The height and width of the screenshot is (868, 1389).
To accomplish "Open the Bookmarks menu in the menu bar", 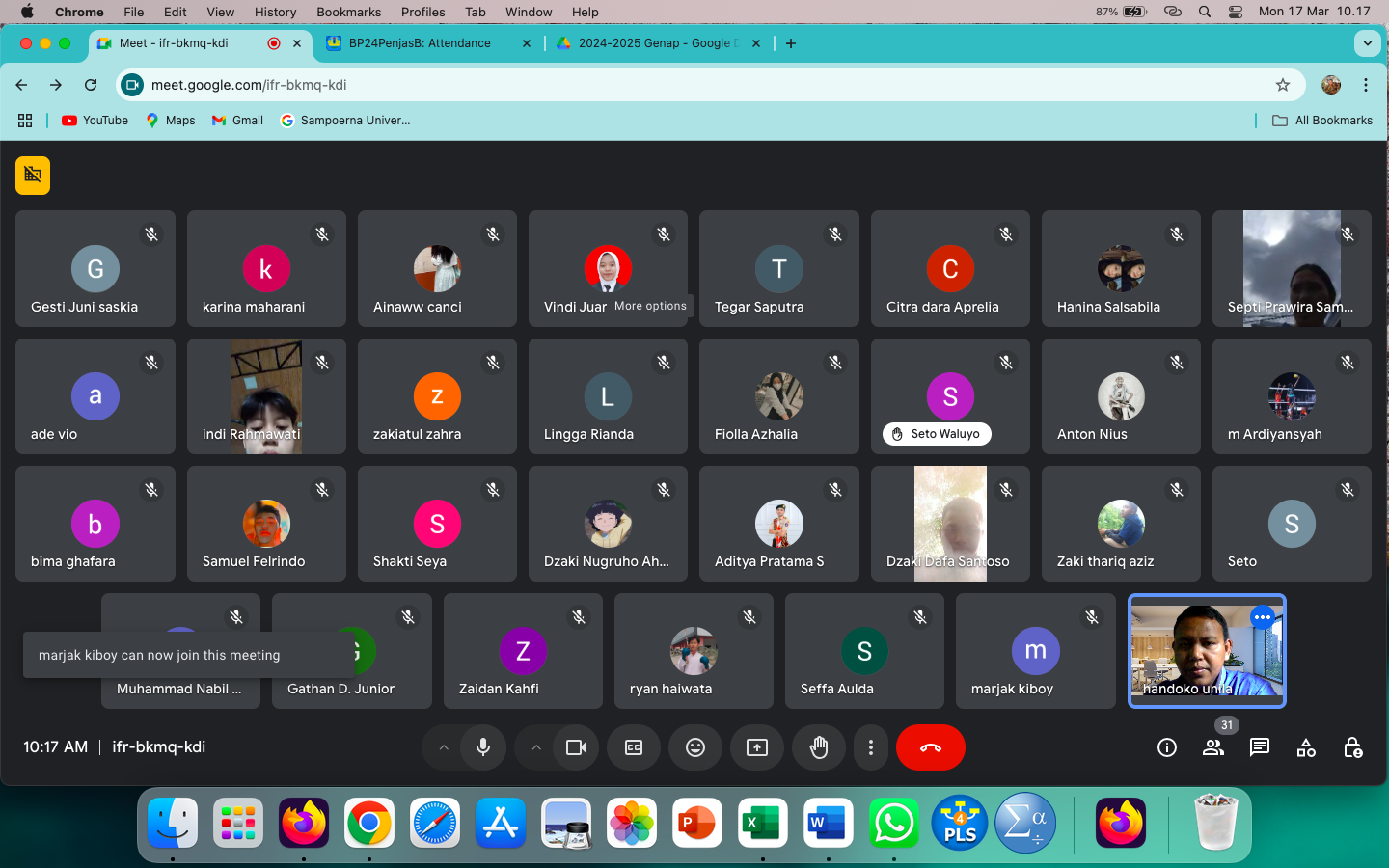I will pyautogui.click(x=348, y=12).
